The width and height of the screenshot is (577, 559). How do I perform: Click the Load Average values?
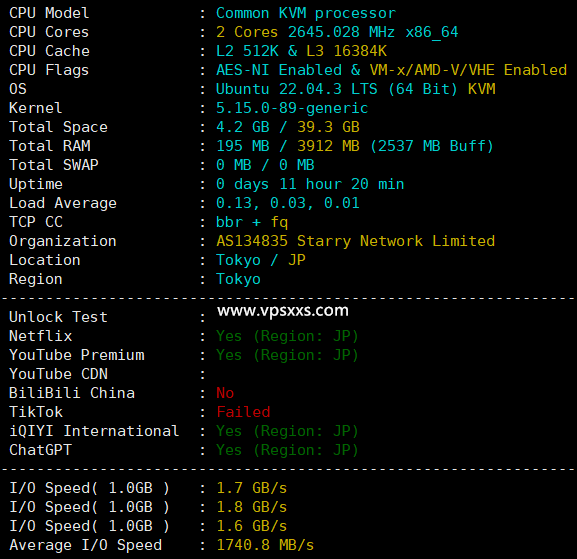[288, 203]
